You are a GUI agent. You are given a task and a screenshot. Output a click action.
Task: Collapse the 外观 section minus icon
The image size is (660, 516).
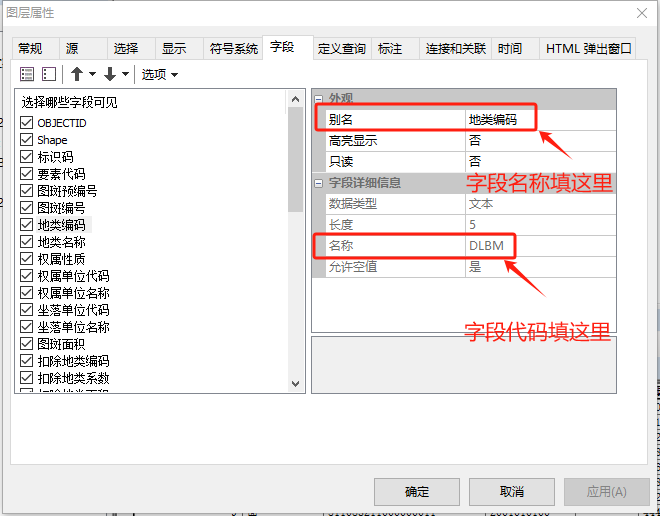pyautogui.click(x=320, y=99)
